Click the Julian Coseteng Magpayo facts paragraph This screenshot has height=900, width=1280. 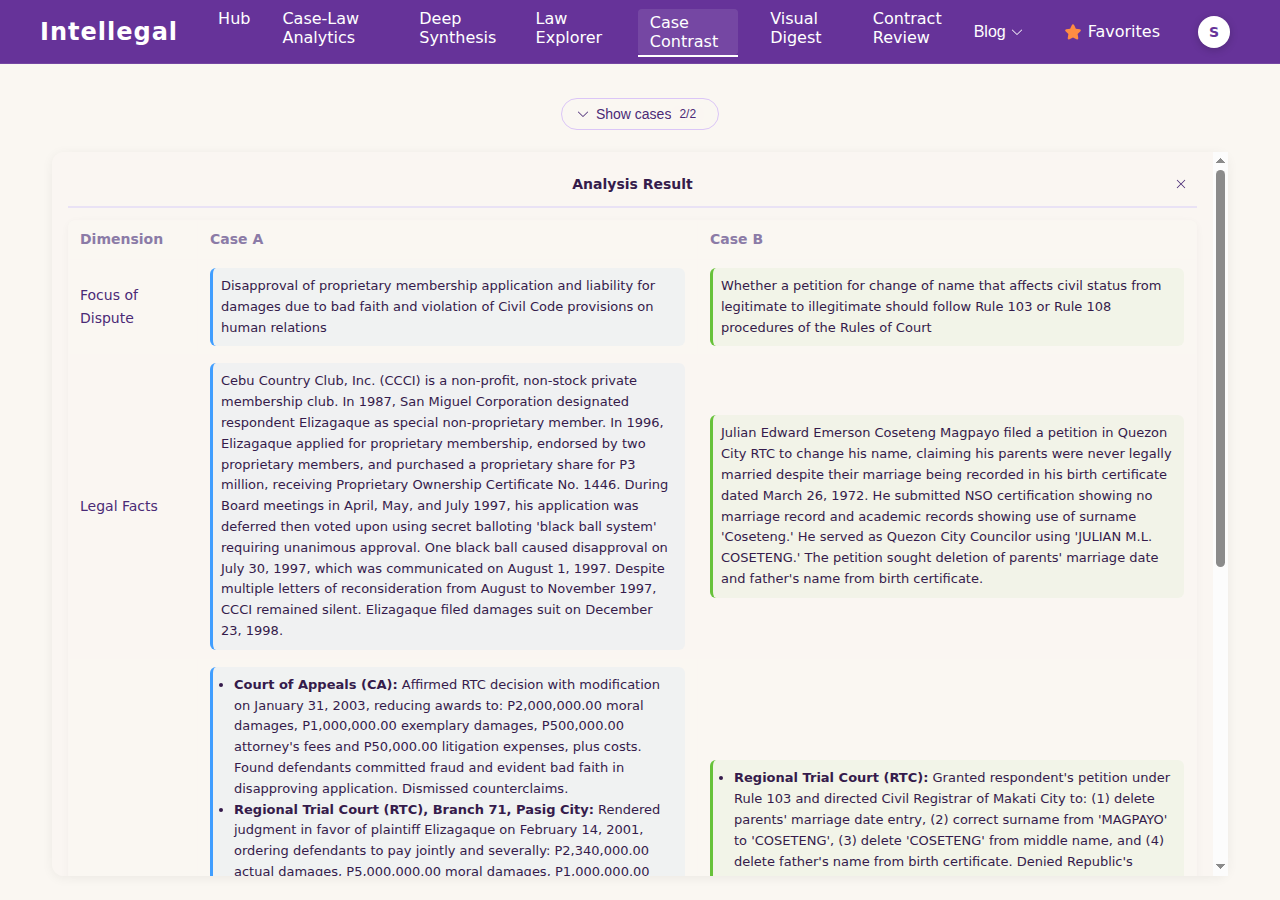[947, 506]
